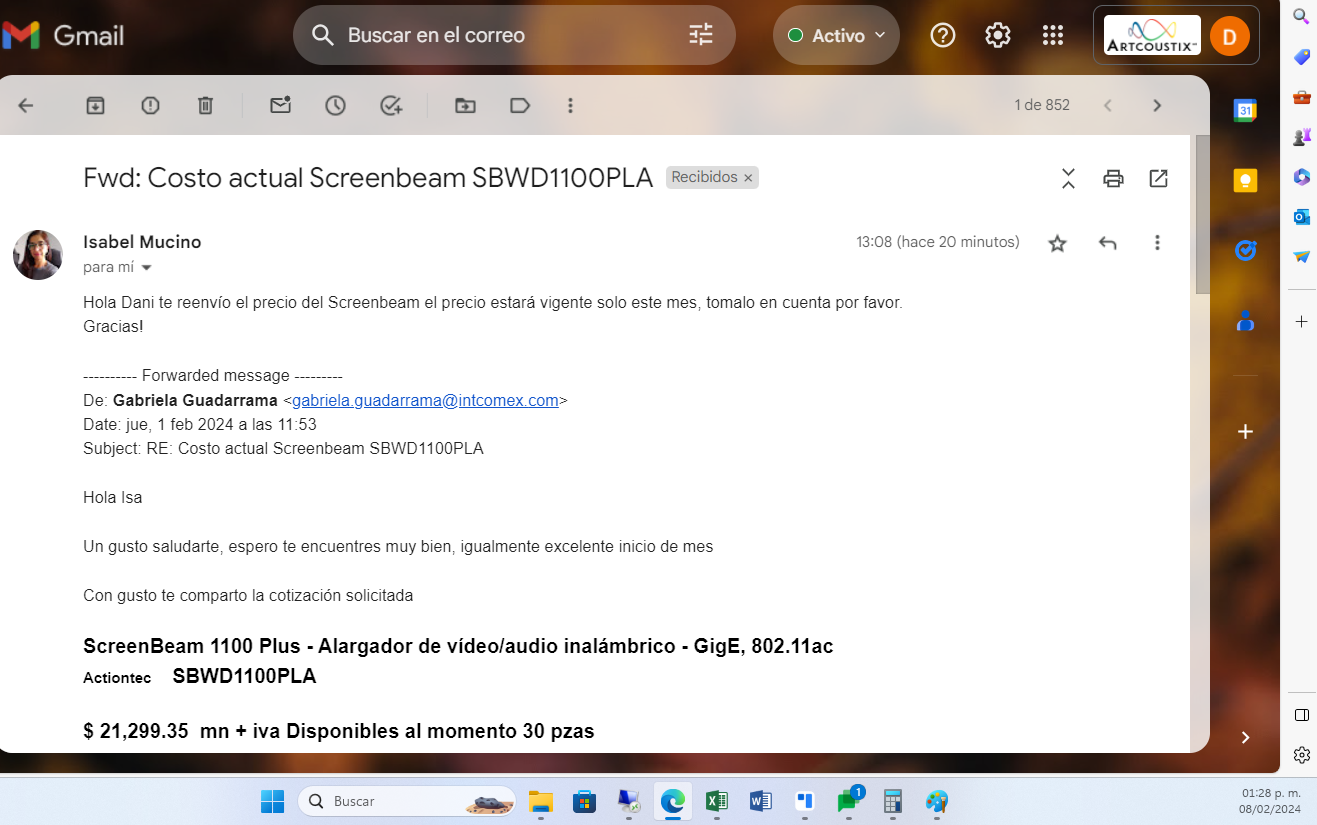This screenshot has height=825, width=1317.
Task: Open the Windows Start menu
Action: [272, 801]
